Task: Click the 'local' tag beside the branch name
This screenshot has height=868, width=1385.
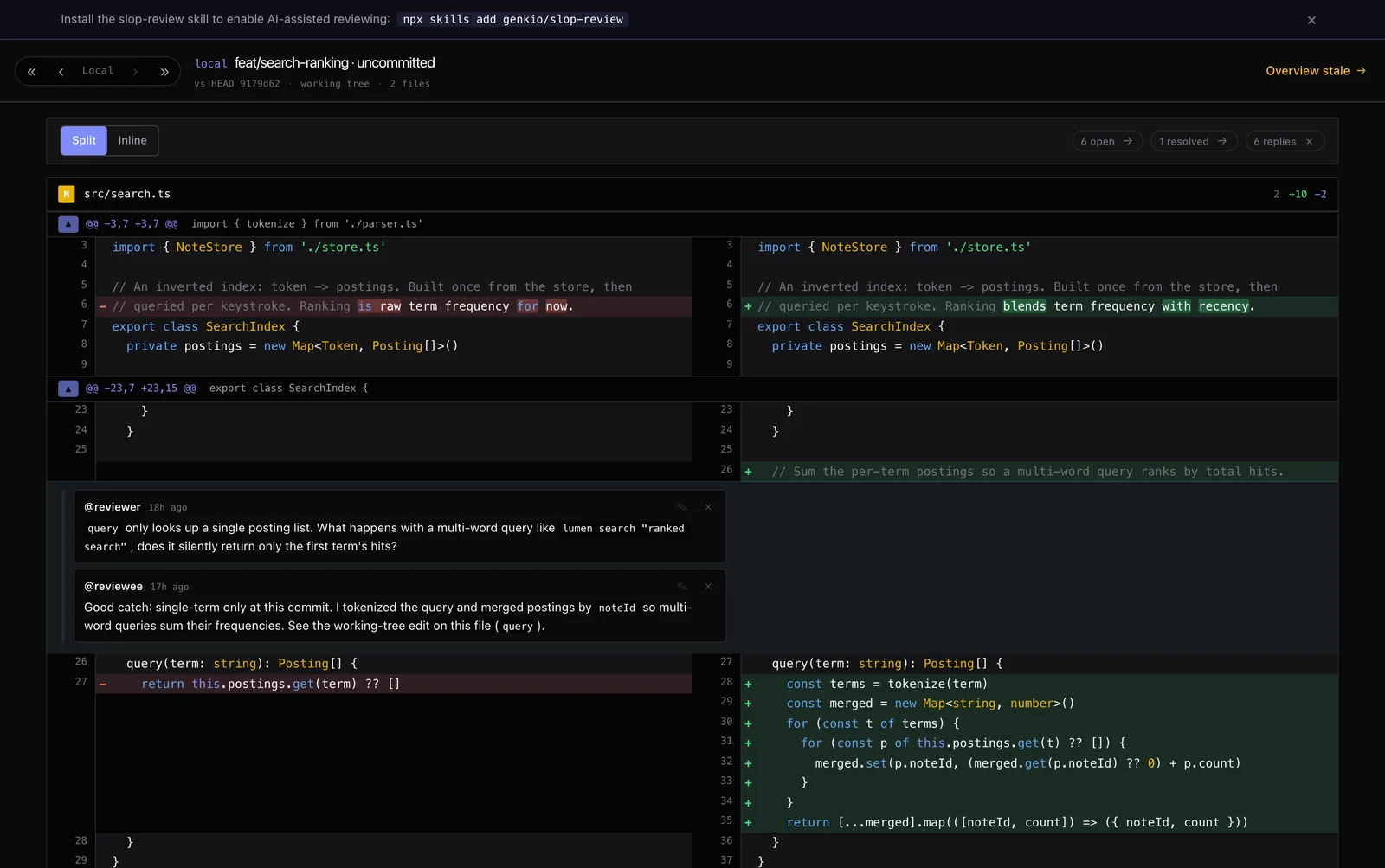Action: 211,64
